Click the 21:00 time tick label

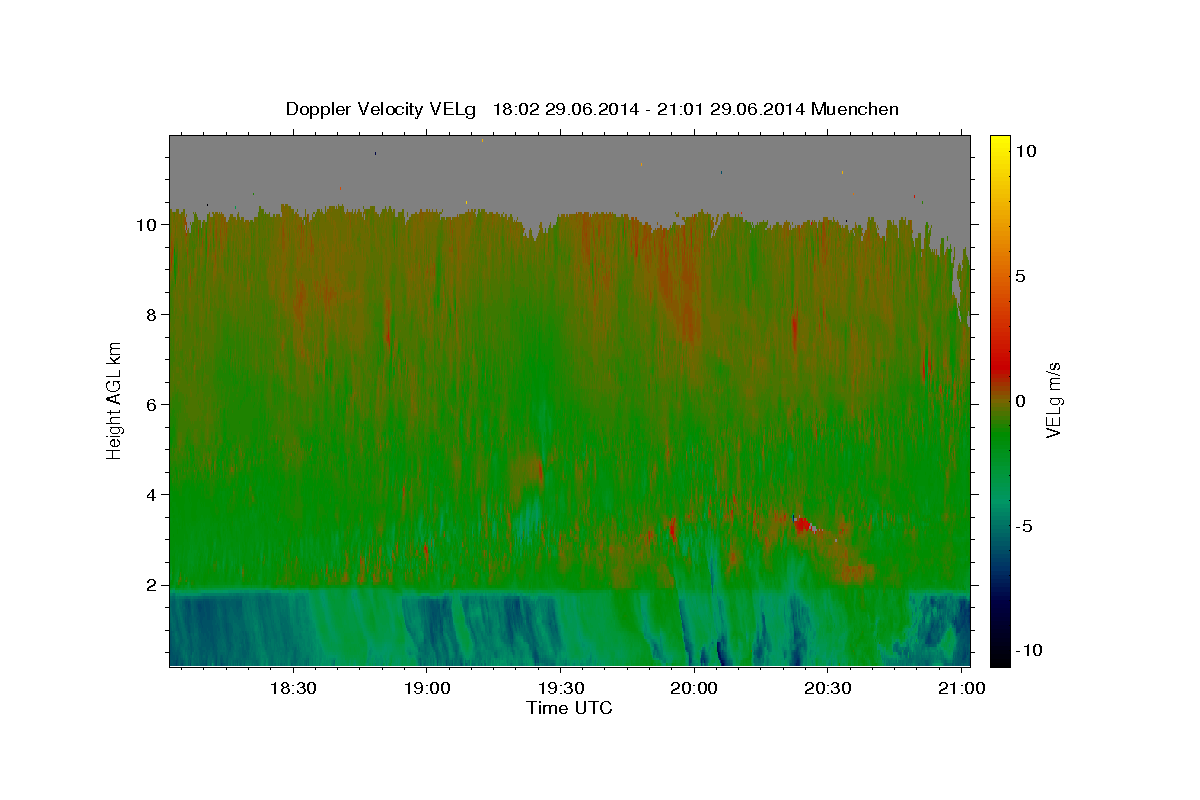[962, 689]
